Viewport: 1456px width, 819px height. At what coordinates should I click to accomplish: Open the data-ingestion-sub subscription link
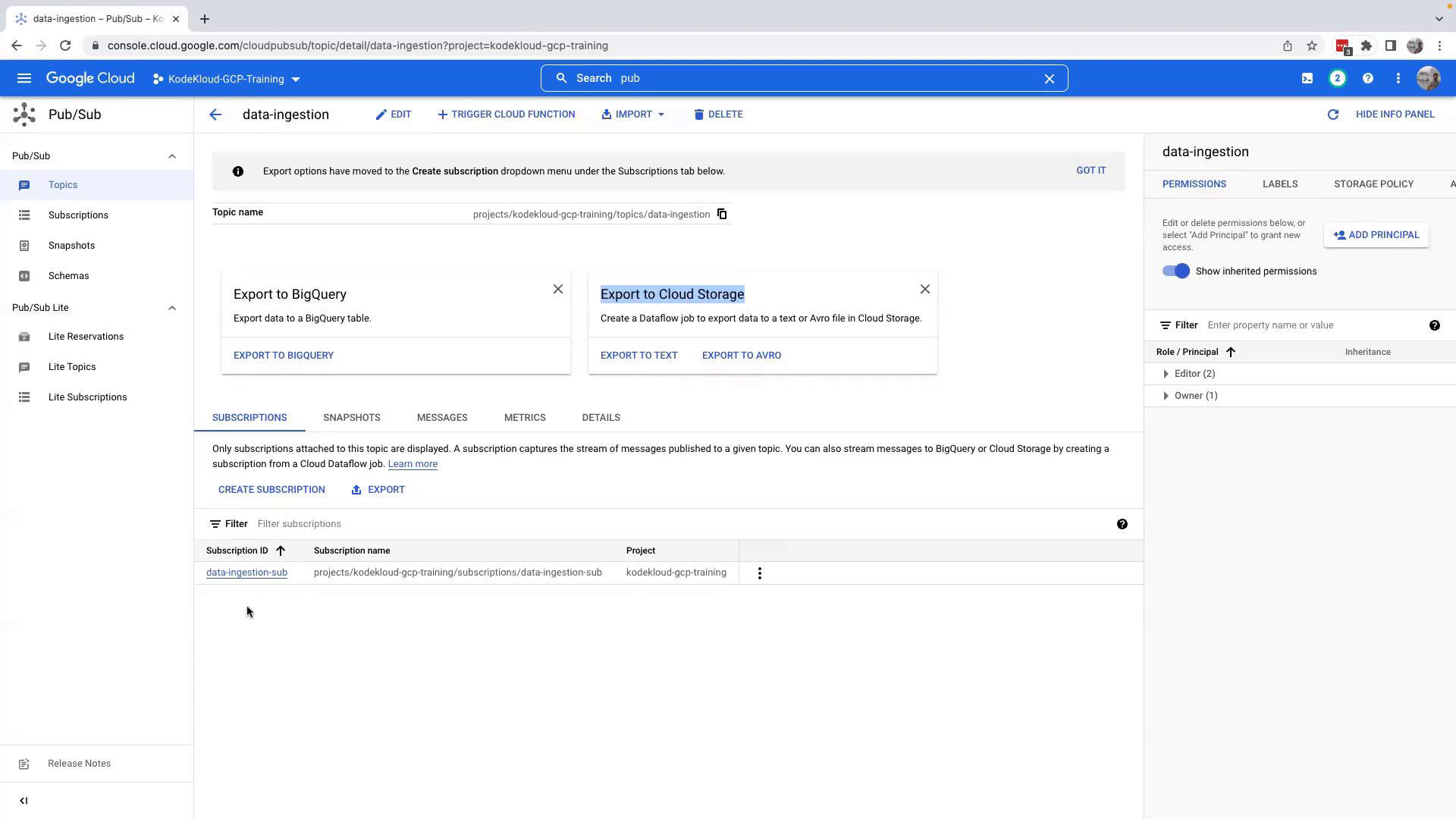click(246, 573)
